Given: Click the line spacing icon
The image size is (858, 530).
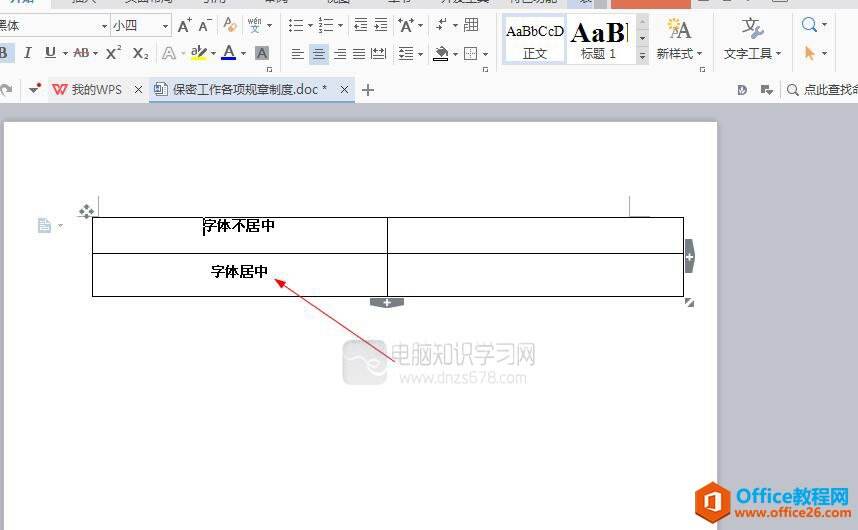Looking at the screenshot, I should 406,54.
